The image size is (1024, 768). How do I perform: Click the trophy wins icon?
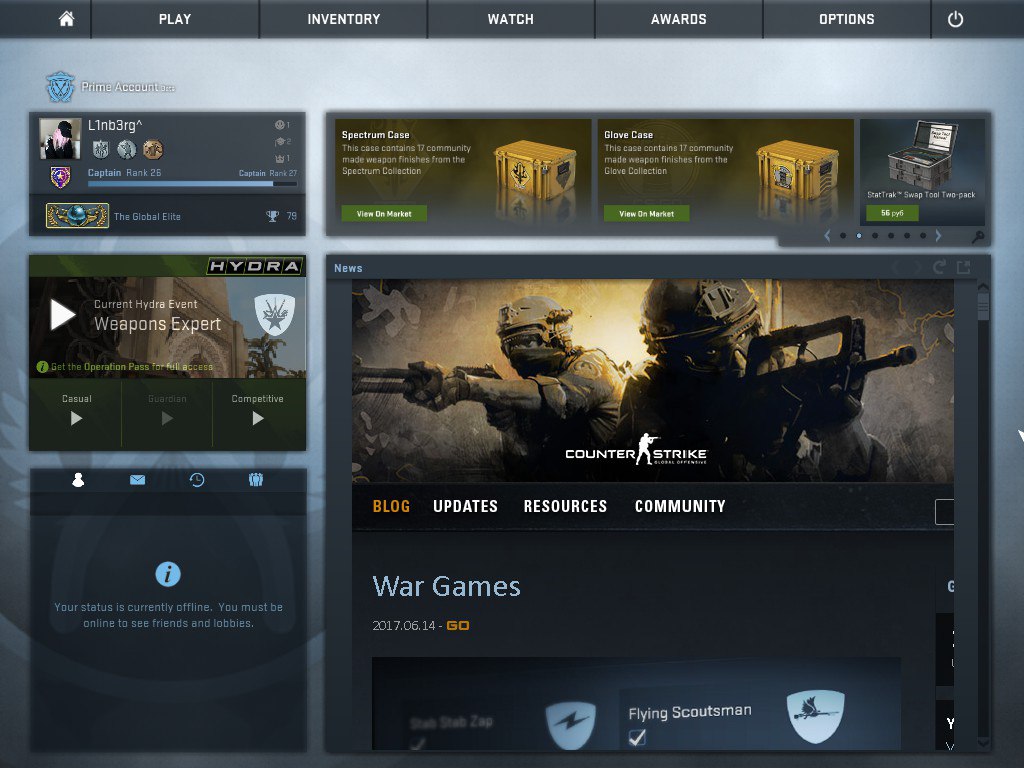(x=272, y=216)
